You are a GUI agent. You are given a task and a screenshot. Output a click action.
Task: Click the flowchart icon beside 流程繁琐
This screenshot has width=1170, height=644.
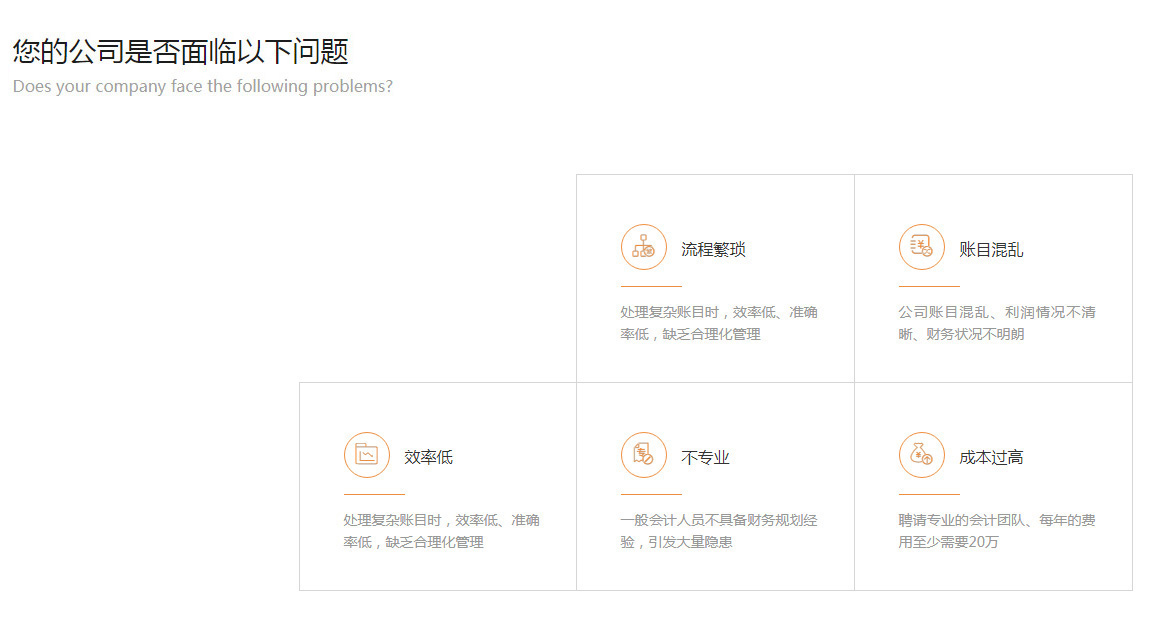point(643,247)
